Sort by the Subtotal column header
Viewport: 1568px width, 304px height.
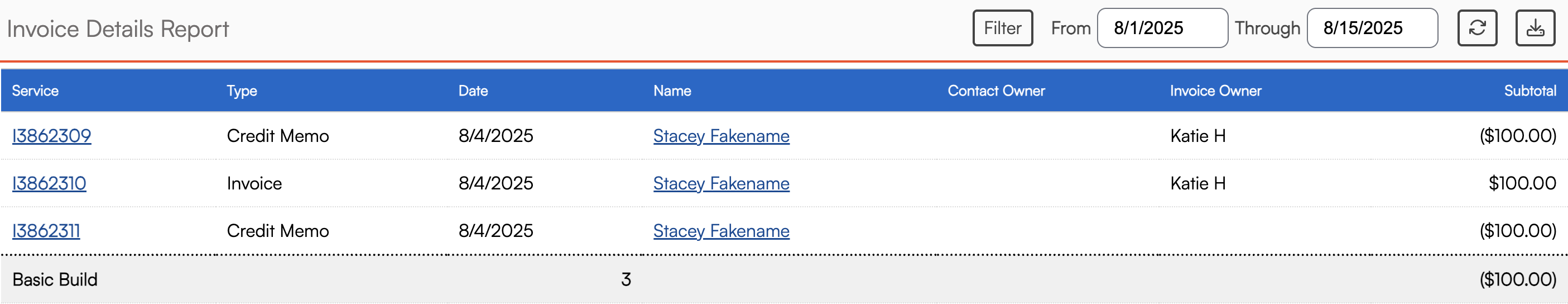[x=1529, y=91]
